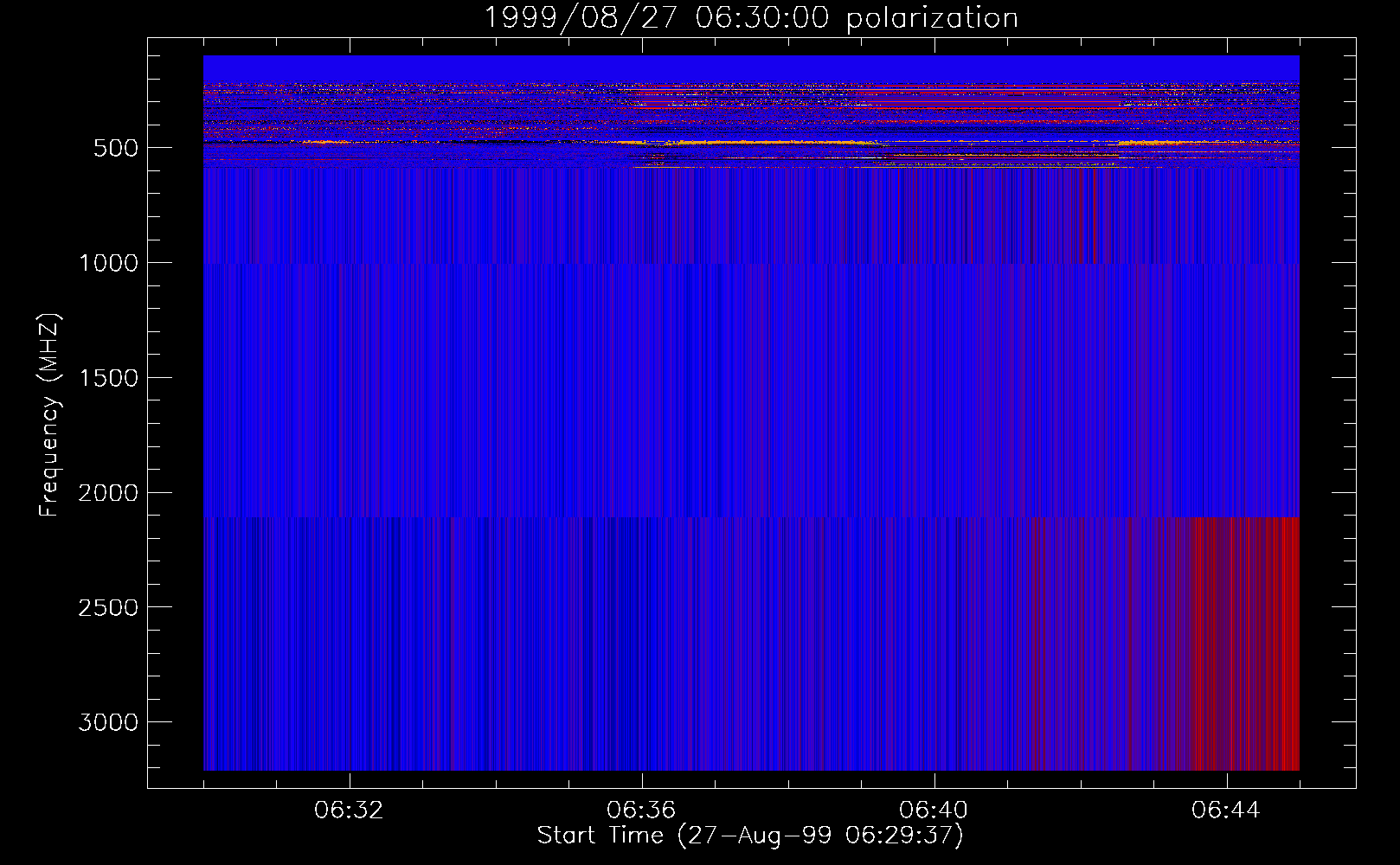Click the 06:40 time tick label
1400x865 pixels.
click(x=934, y=811)
